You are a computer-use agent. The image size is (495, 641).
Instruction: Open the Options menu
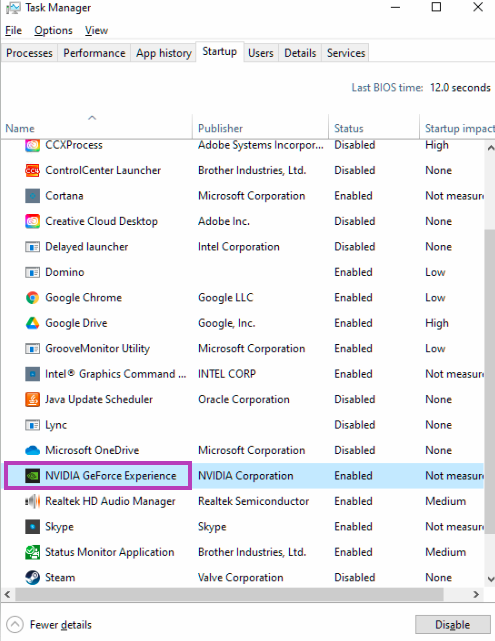53,30
